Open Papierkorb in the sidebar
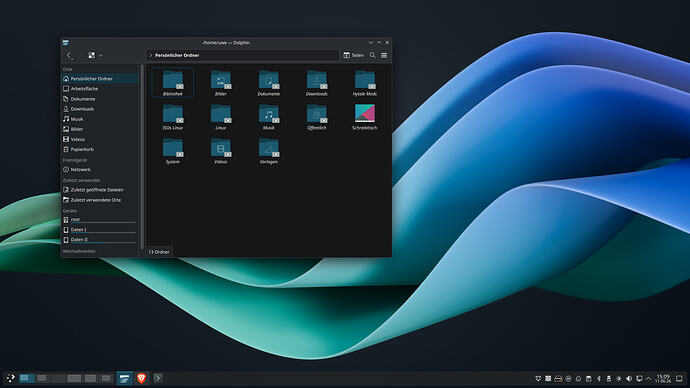The height and width of the screenshot is (388, 690). (100, 150)
